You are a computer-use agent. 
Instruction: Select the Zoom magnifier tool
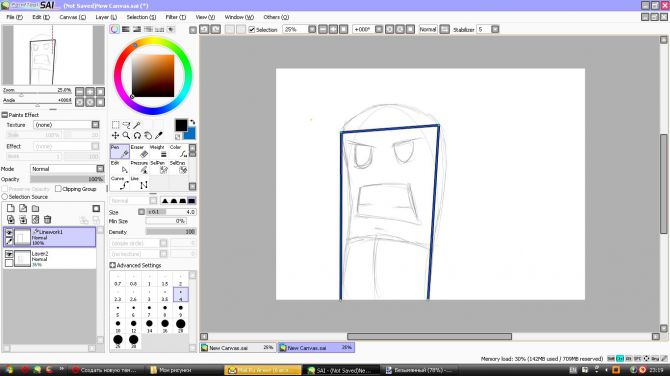[126, 135]
